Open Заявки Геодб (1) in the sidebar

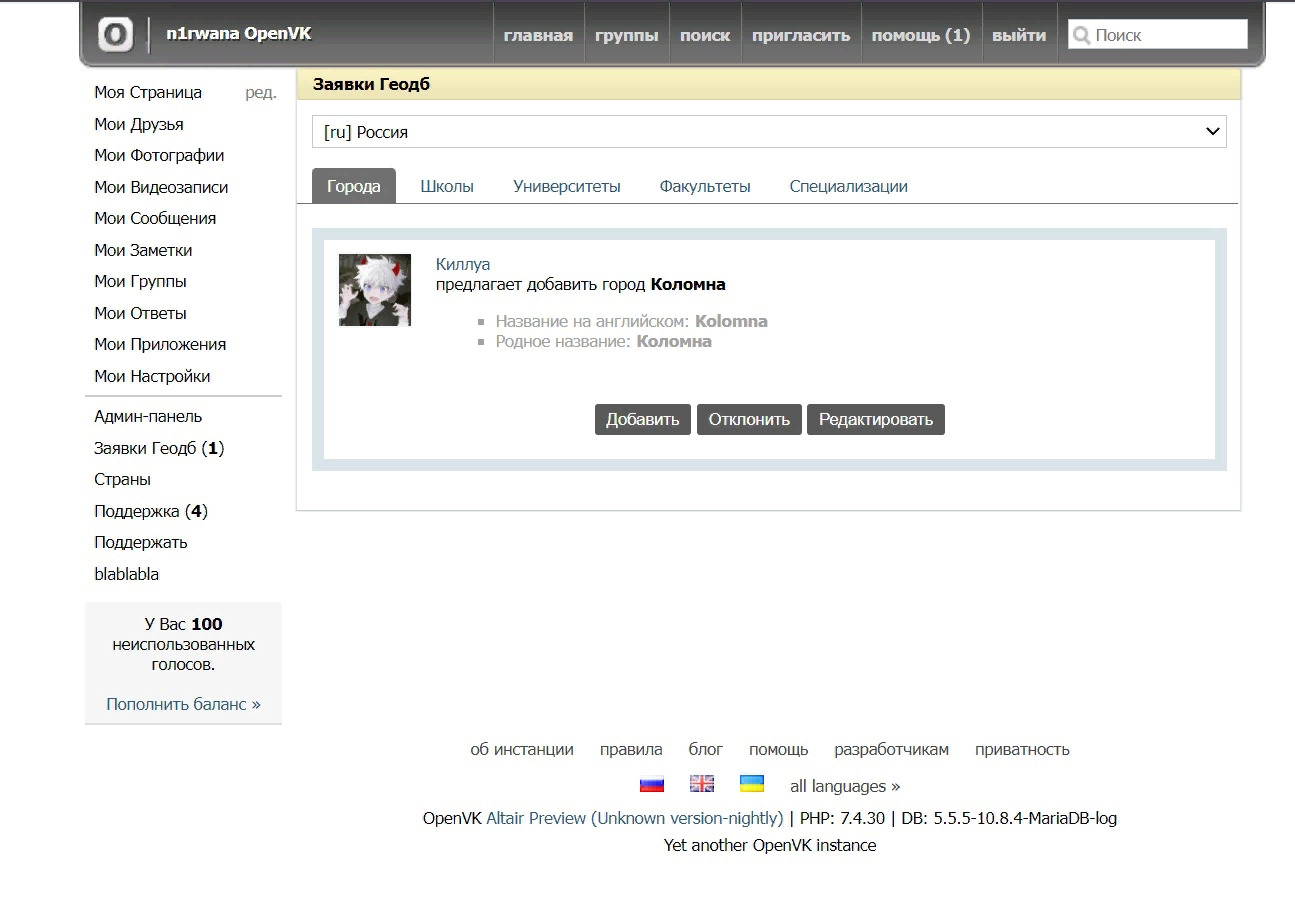pos(159,448)
